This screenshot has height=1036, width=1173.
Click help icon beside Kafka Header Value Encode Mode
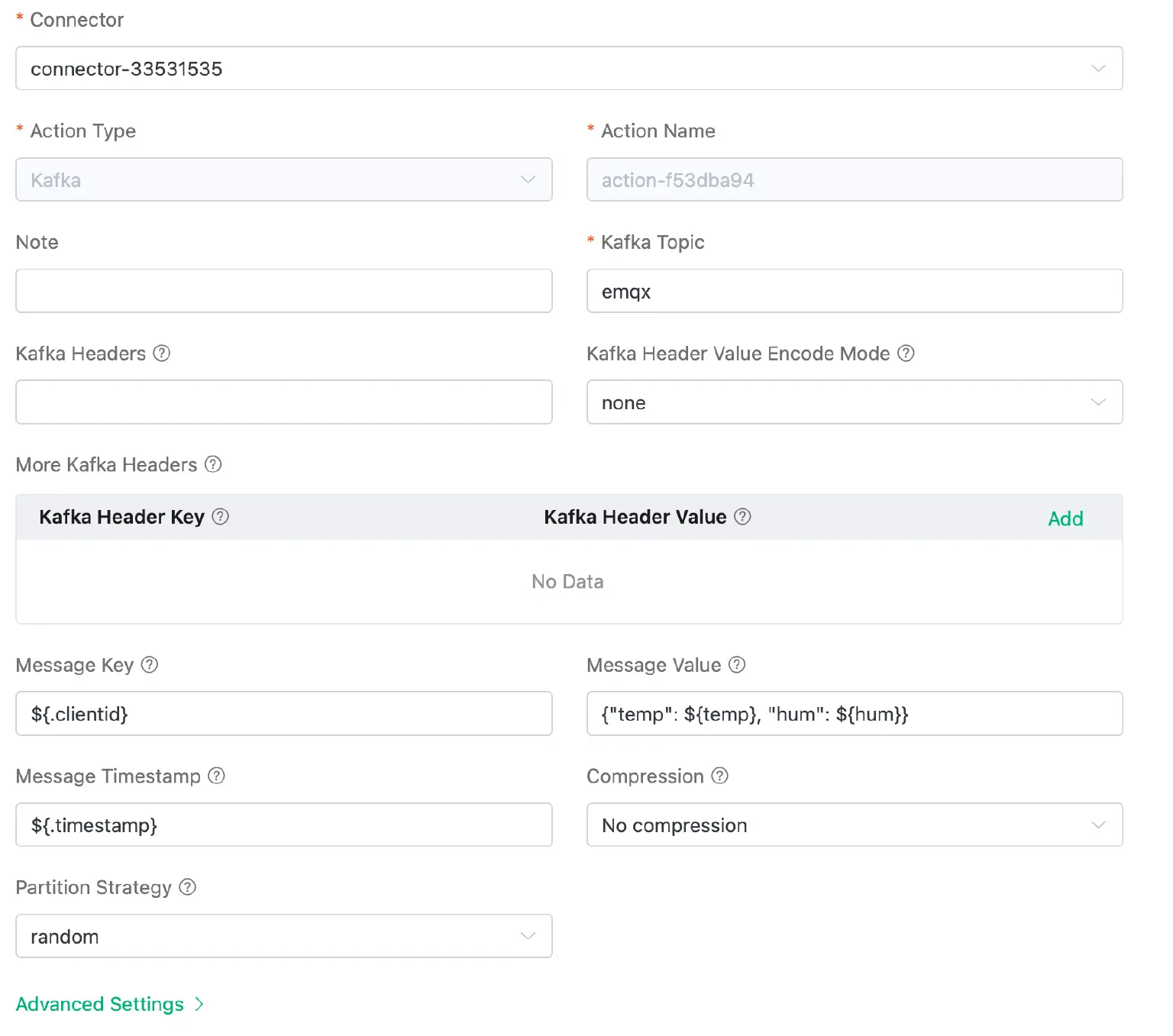(906, 353)
